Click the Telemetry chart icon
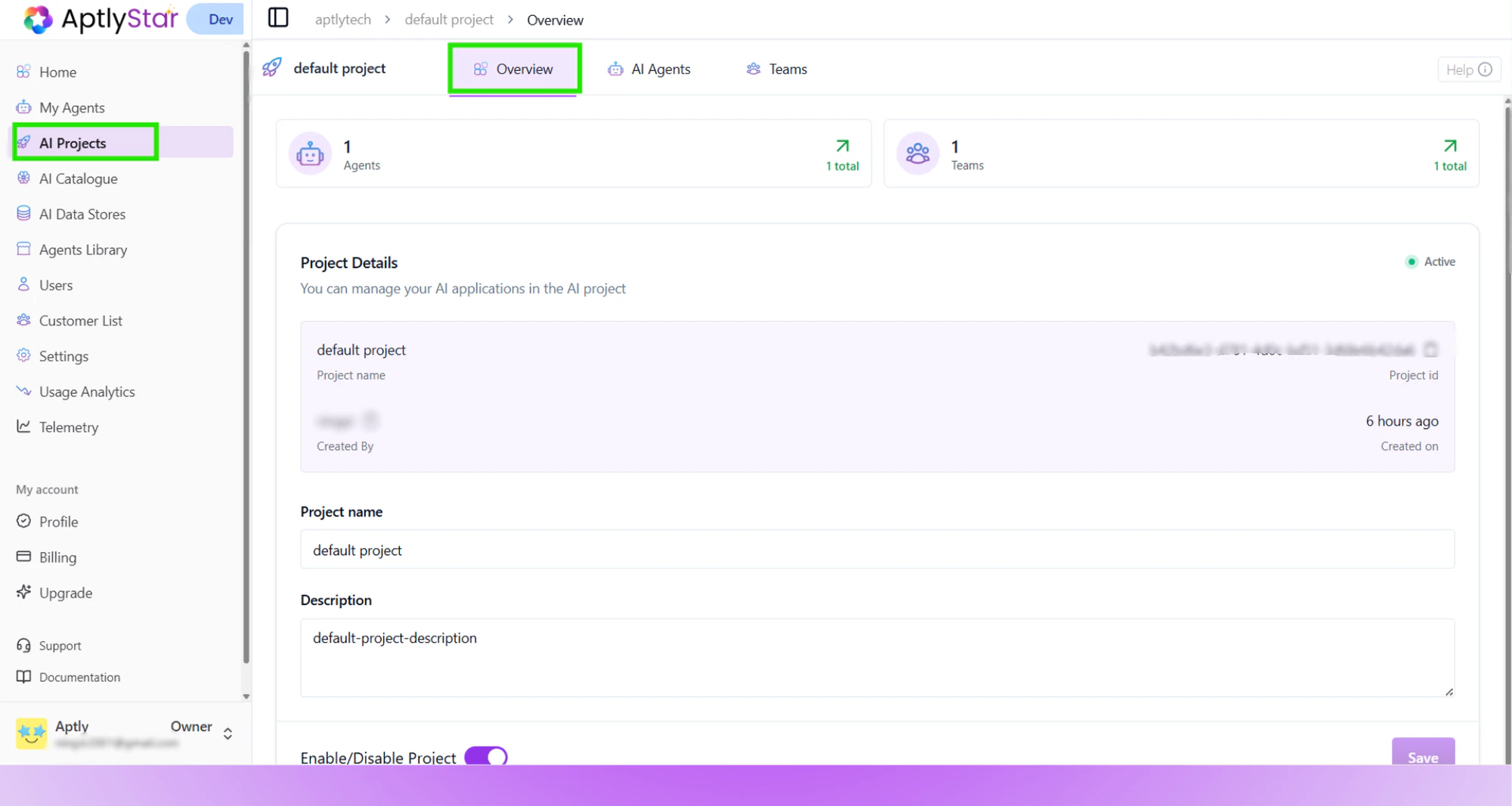Image resolution: width=1512 pixels, height=806 pixels. [x=23, y=426]
